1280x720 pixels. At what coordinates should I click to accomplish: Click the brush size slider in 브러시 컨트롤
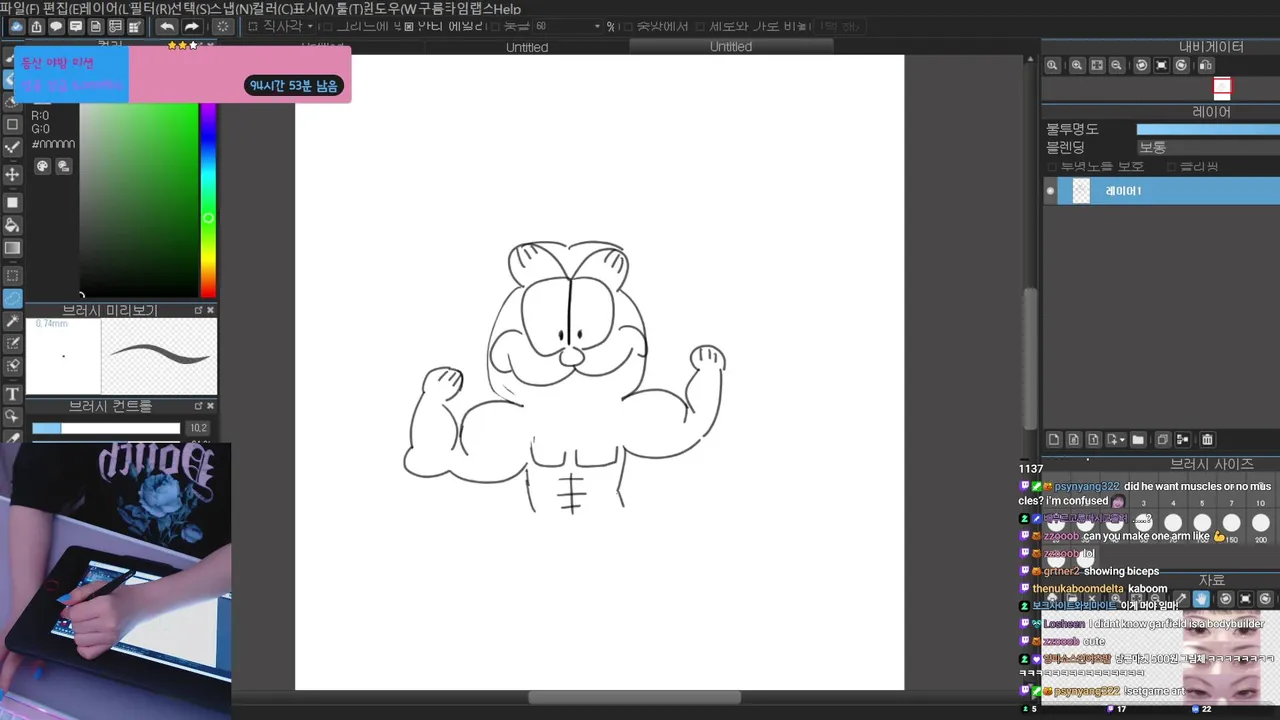pyautogui.click(x=106, y=428)
